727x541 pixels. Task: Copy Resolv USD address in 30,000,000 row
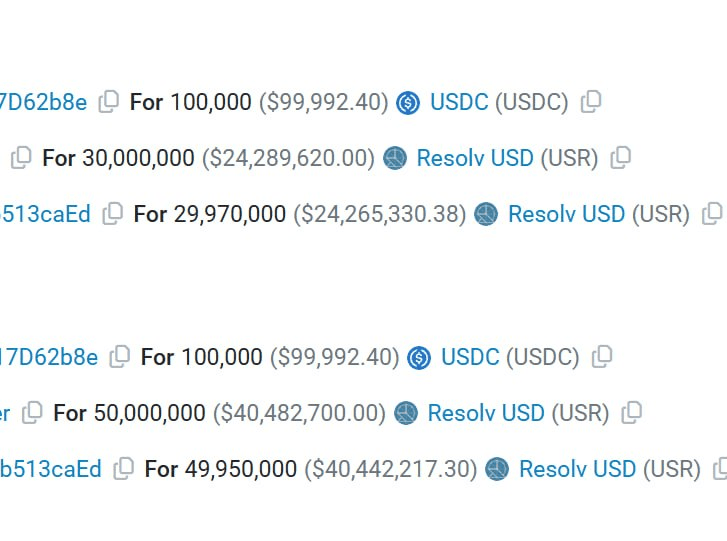[x=621, y=157]
